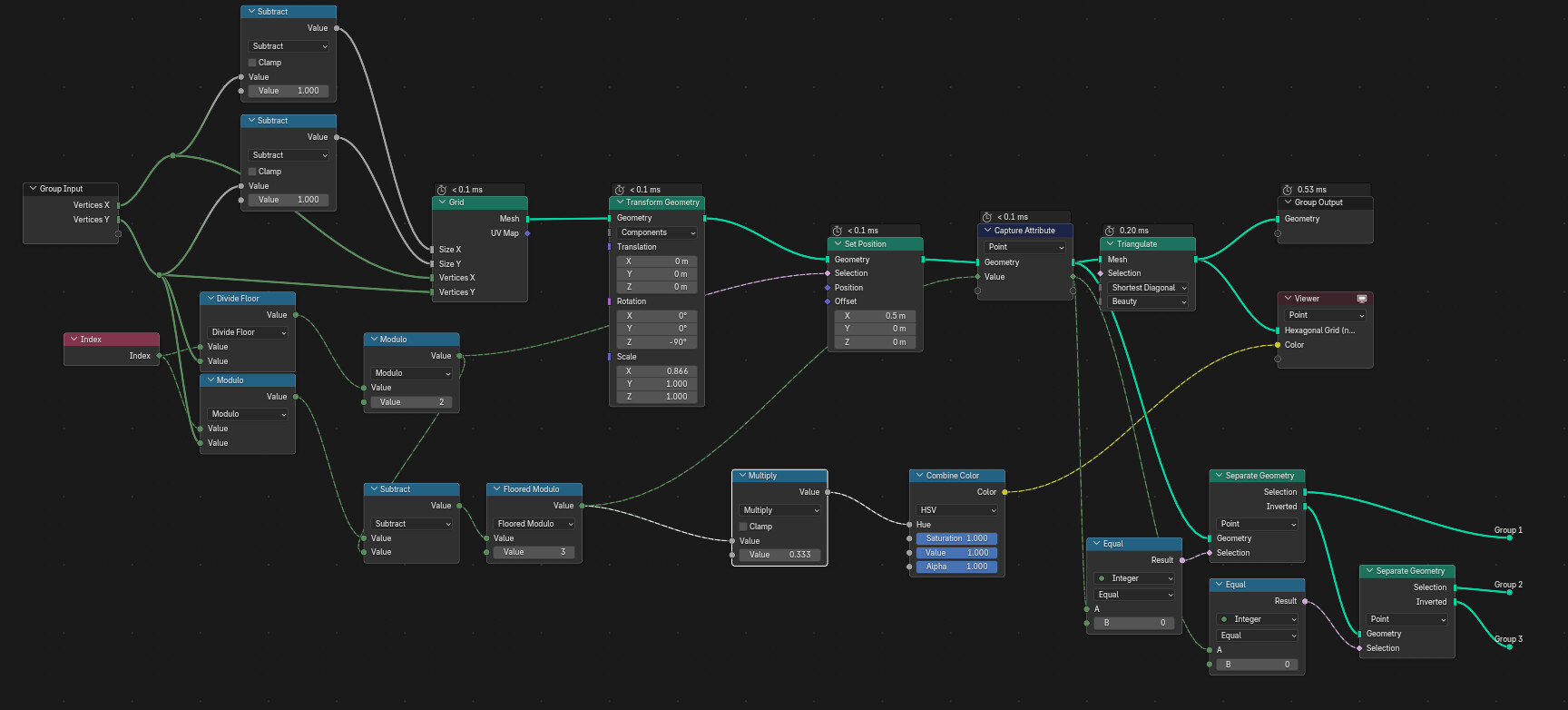Open the Shortest Diagonal quad method dropdown

click(1148, 288)
